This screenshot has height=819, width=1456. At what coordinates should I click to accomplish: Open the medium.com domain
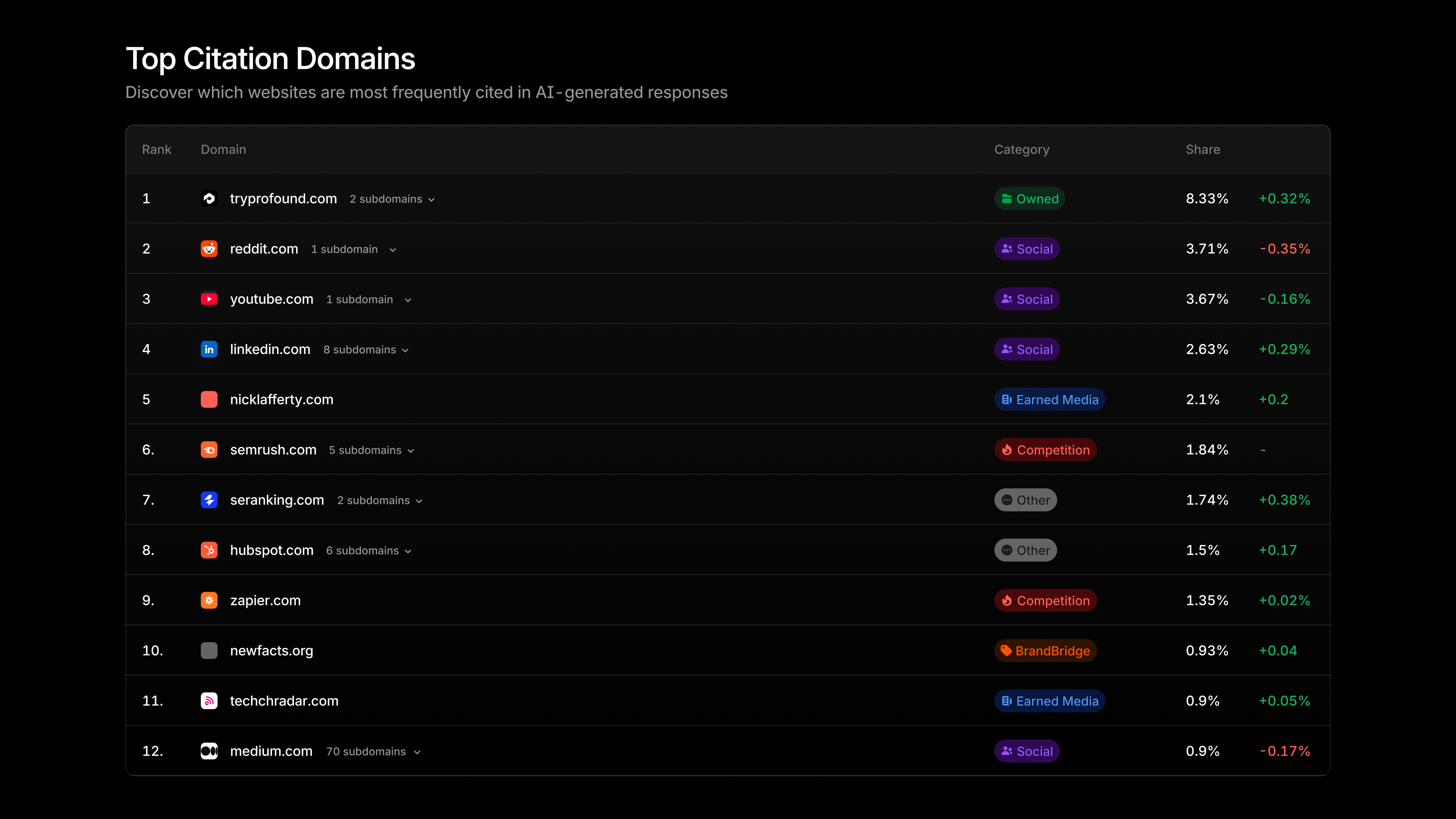[x=271, y=751]
